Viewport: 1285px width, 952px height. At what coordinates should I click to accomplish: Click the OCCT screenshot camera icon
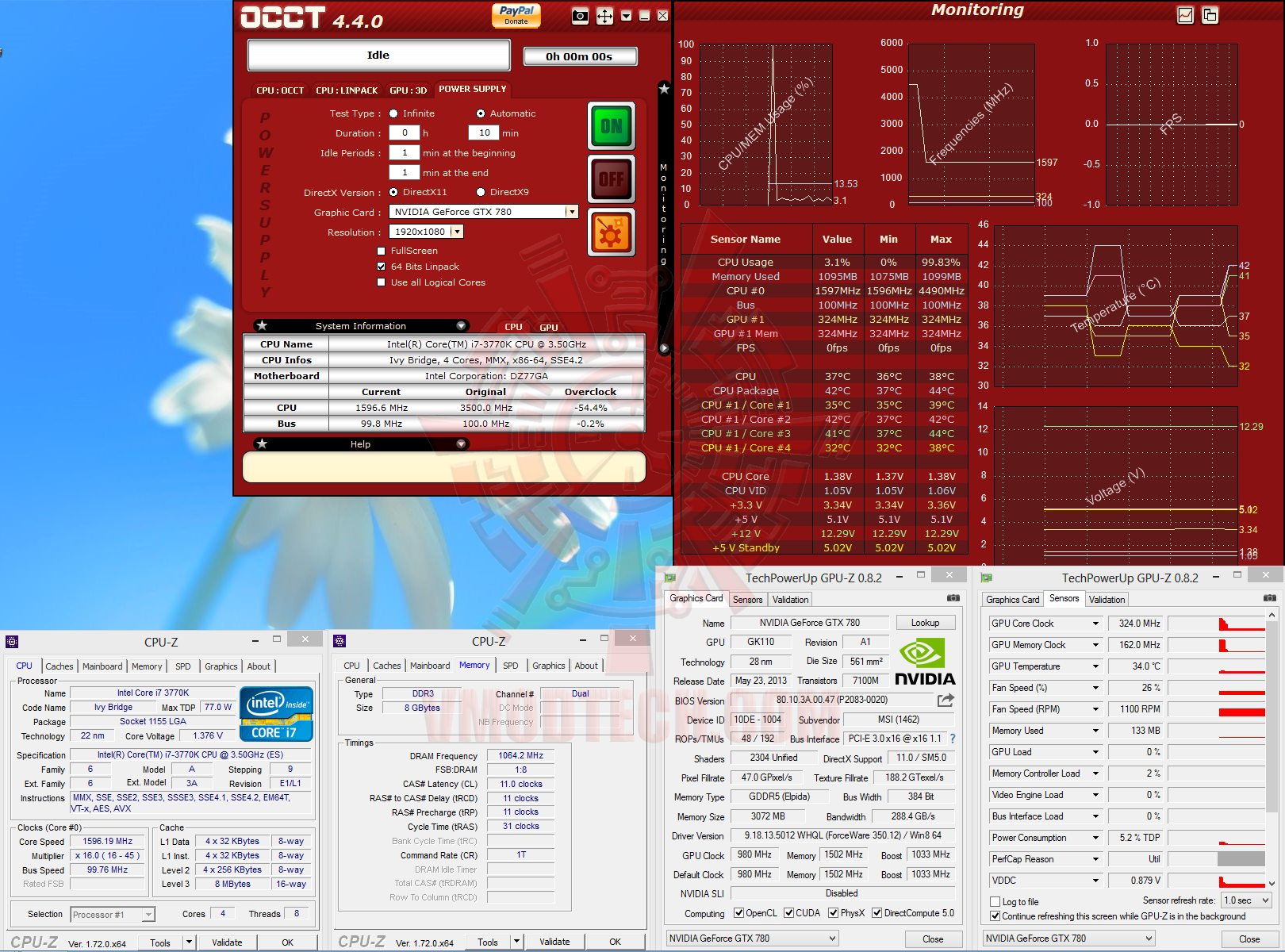pyautogui.click(x=581, y=16)
